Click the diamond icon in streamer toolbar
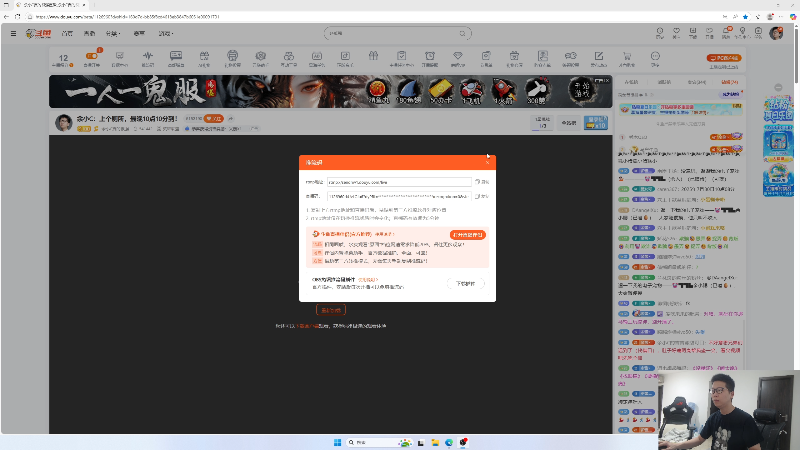800x450 pixels. click(x=458, y=58)
